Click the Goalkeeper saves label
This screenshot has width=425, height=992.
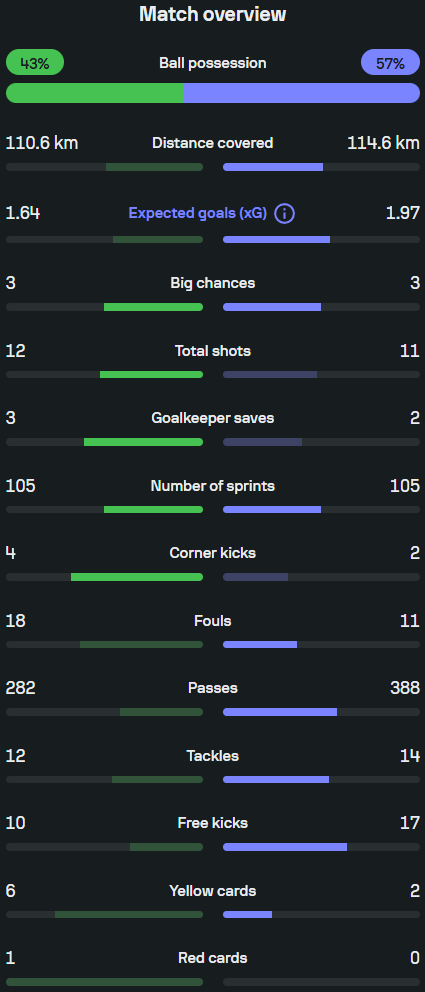click(212, 418)
